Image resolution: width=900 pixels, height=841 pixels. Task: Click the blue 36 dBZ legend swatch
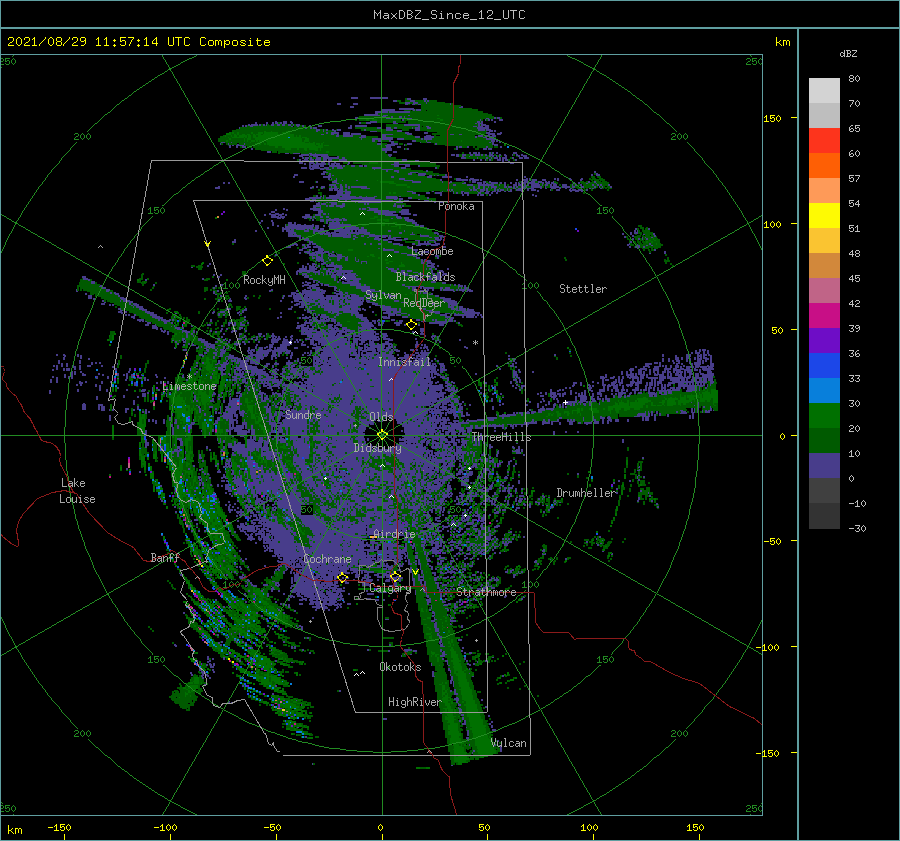point(824,365)
